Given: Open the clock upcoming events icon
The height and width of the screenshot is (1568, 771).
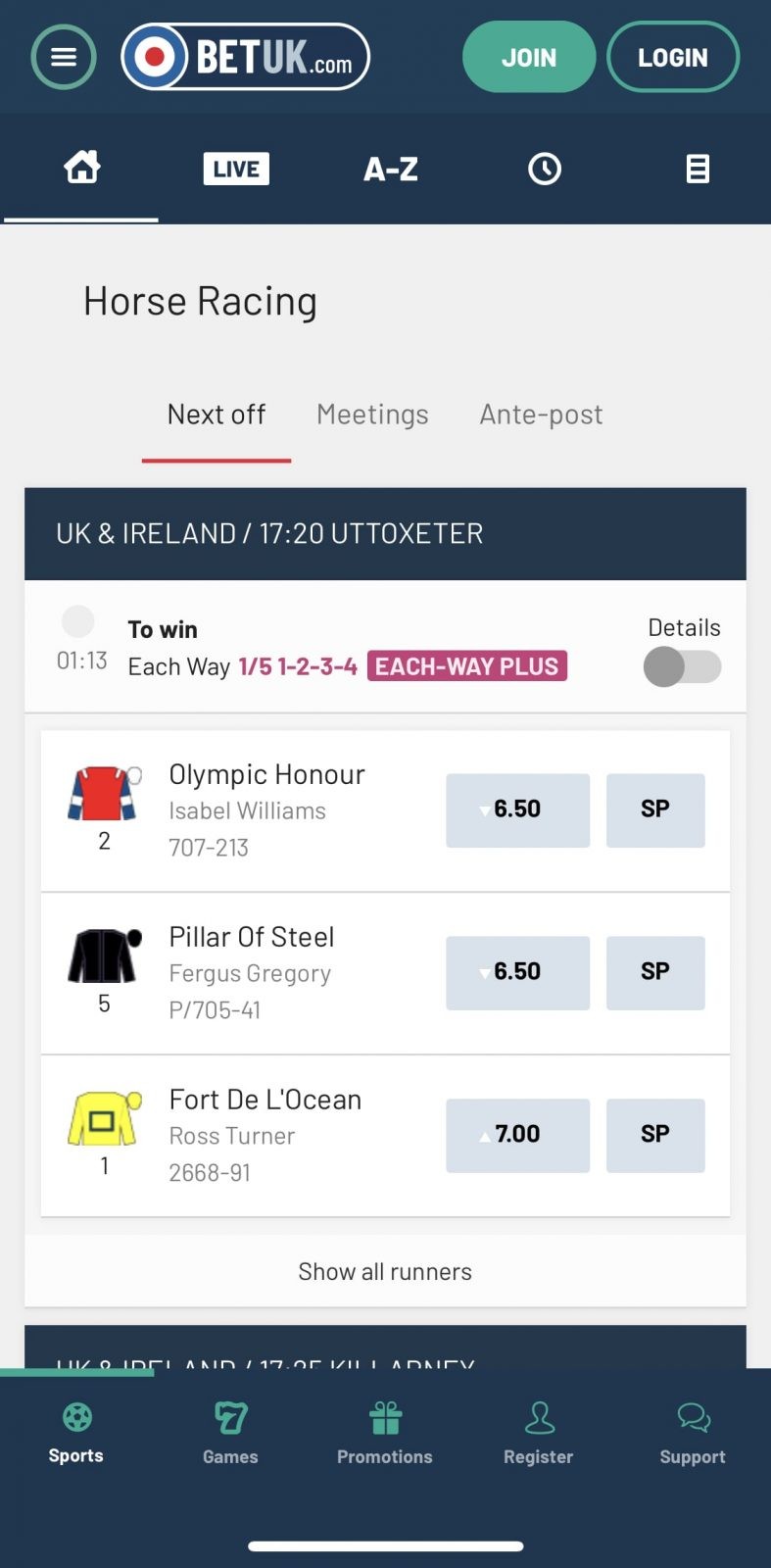Looking at the screenshot, I should point(545,169).
